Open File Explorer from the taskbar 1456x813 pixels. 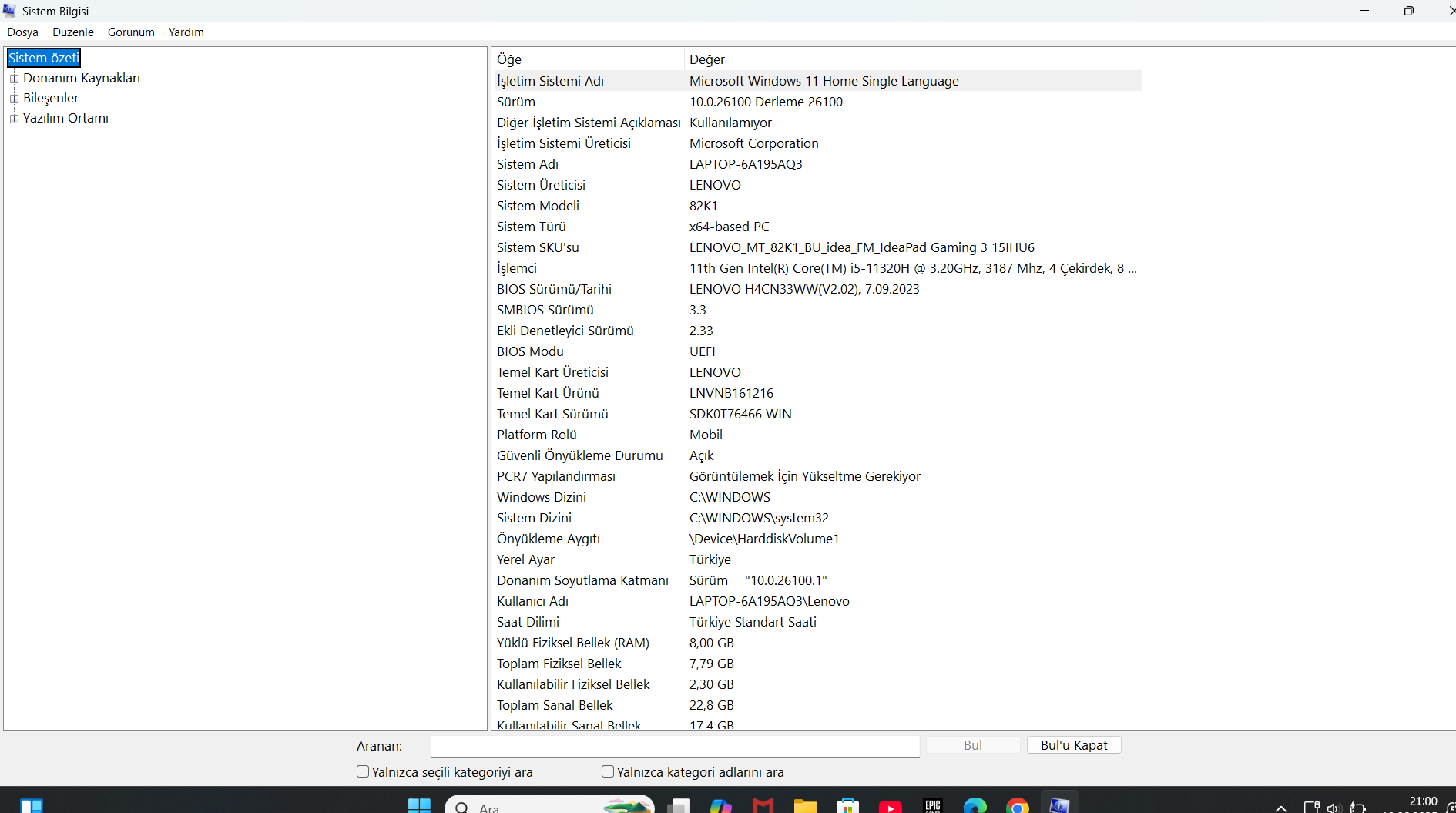[x=805, y=806]
